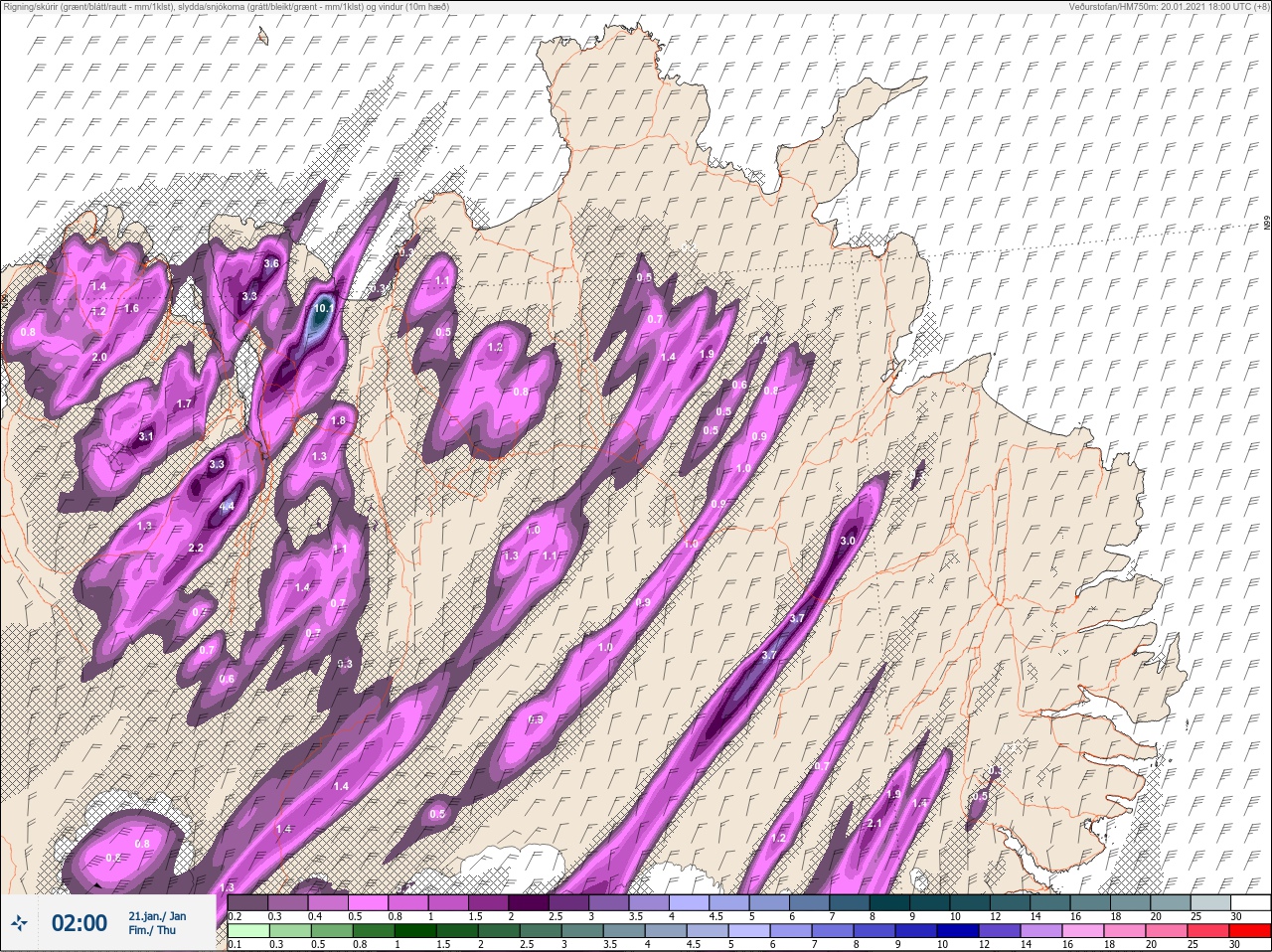Select the 4.4 precipitation value label
Viewport: 1272px width, 952px height.
tap(227, 506)
